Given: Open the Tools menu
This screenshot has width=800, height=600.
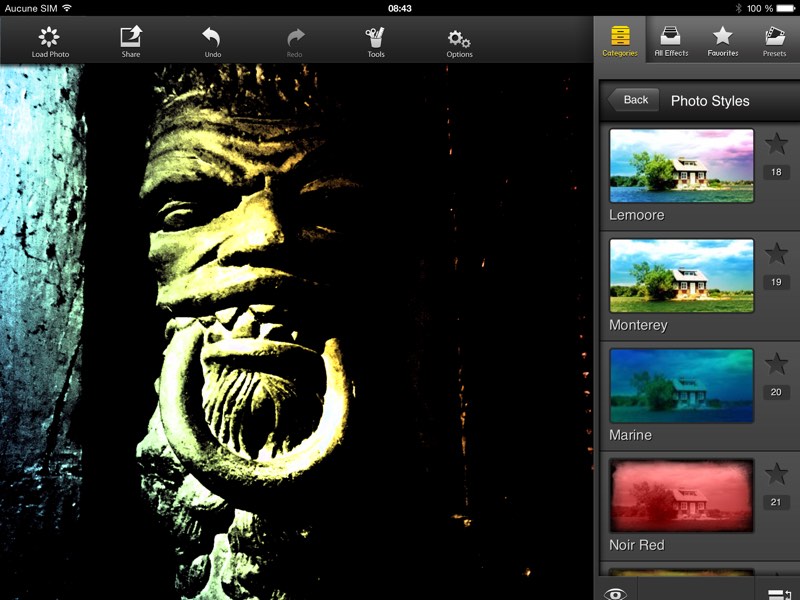Looking at the screenshot, I should [x=376, y=42].
